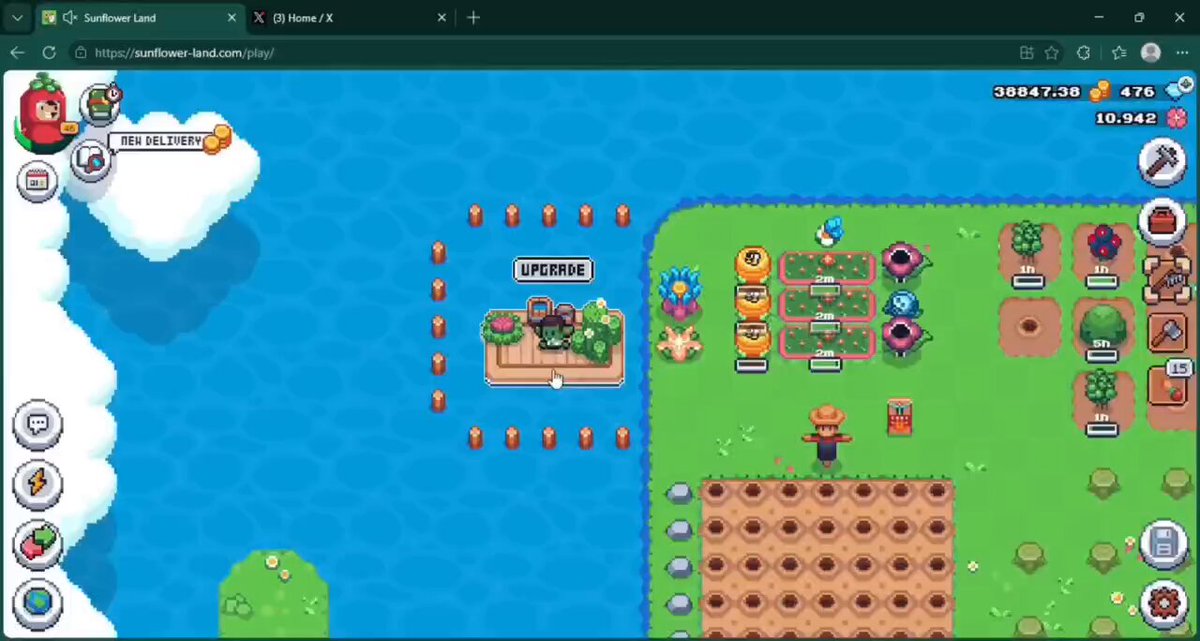
Task: Go back using the browser back arrow
Action: [17, 53]
